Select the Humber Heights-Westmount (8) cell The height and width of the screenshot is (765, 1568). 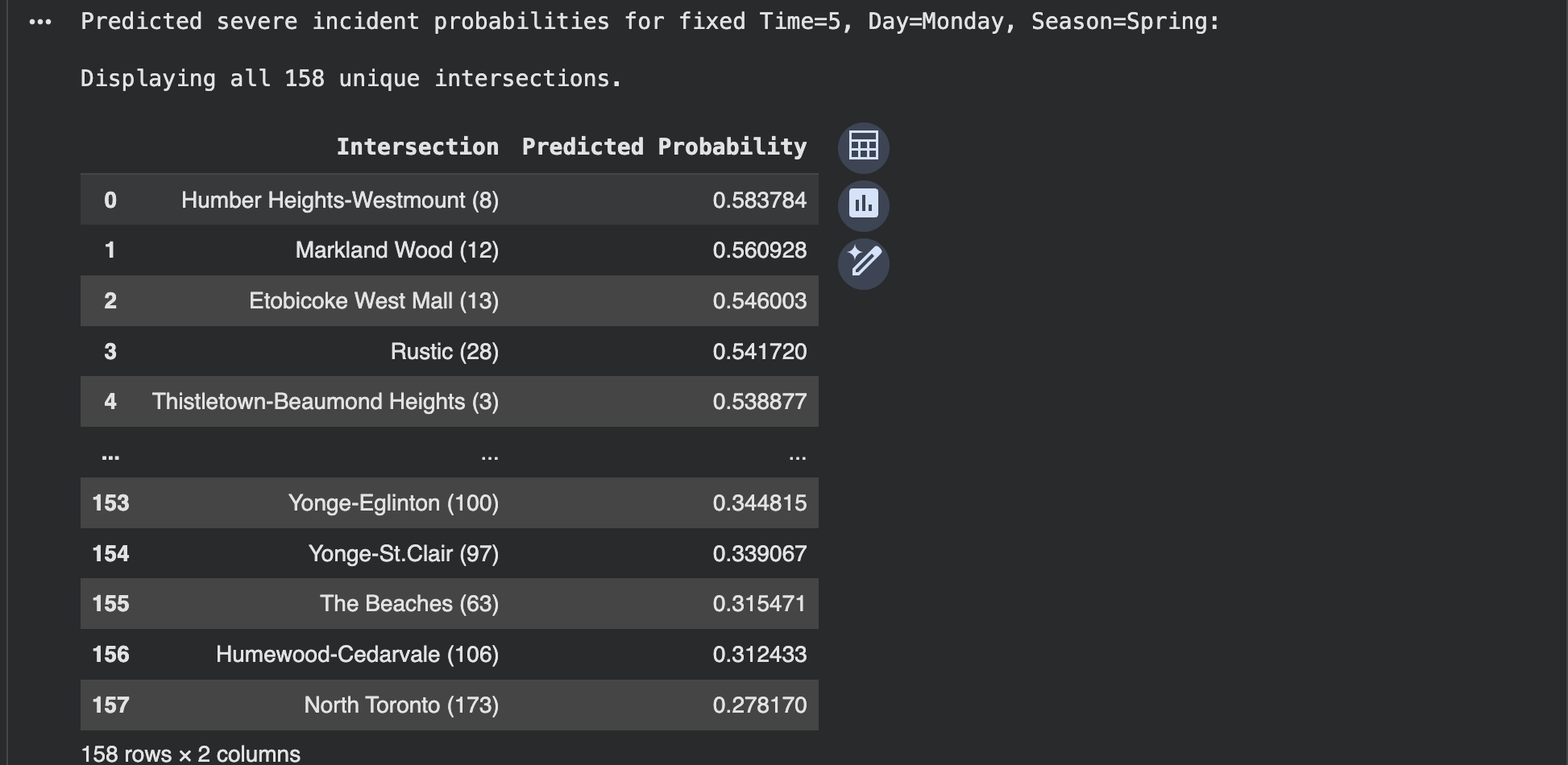pyautogui.click(x=339, y=200)
